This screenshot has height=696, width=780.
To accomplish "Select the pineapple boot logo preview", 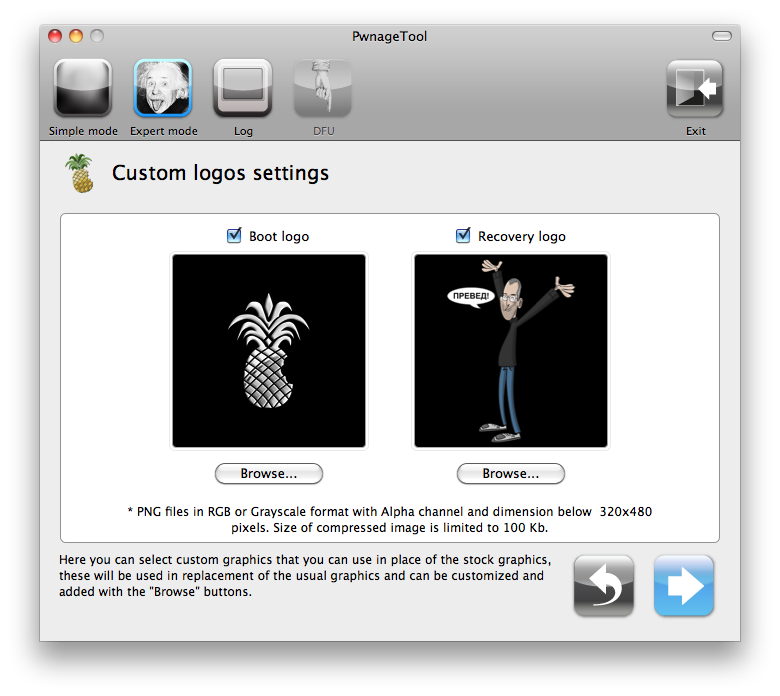I will pos(269,351).
